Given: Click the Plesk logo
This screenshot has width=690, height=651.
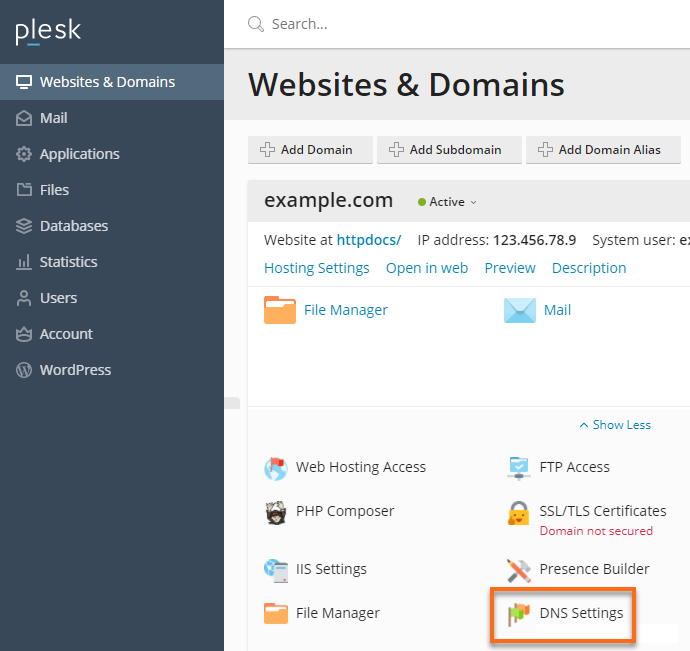Looking at the screenshot, I should click(x=48, y=31).
